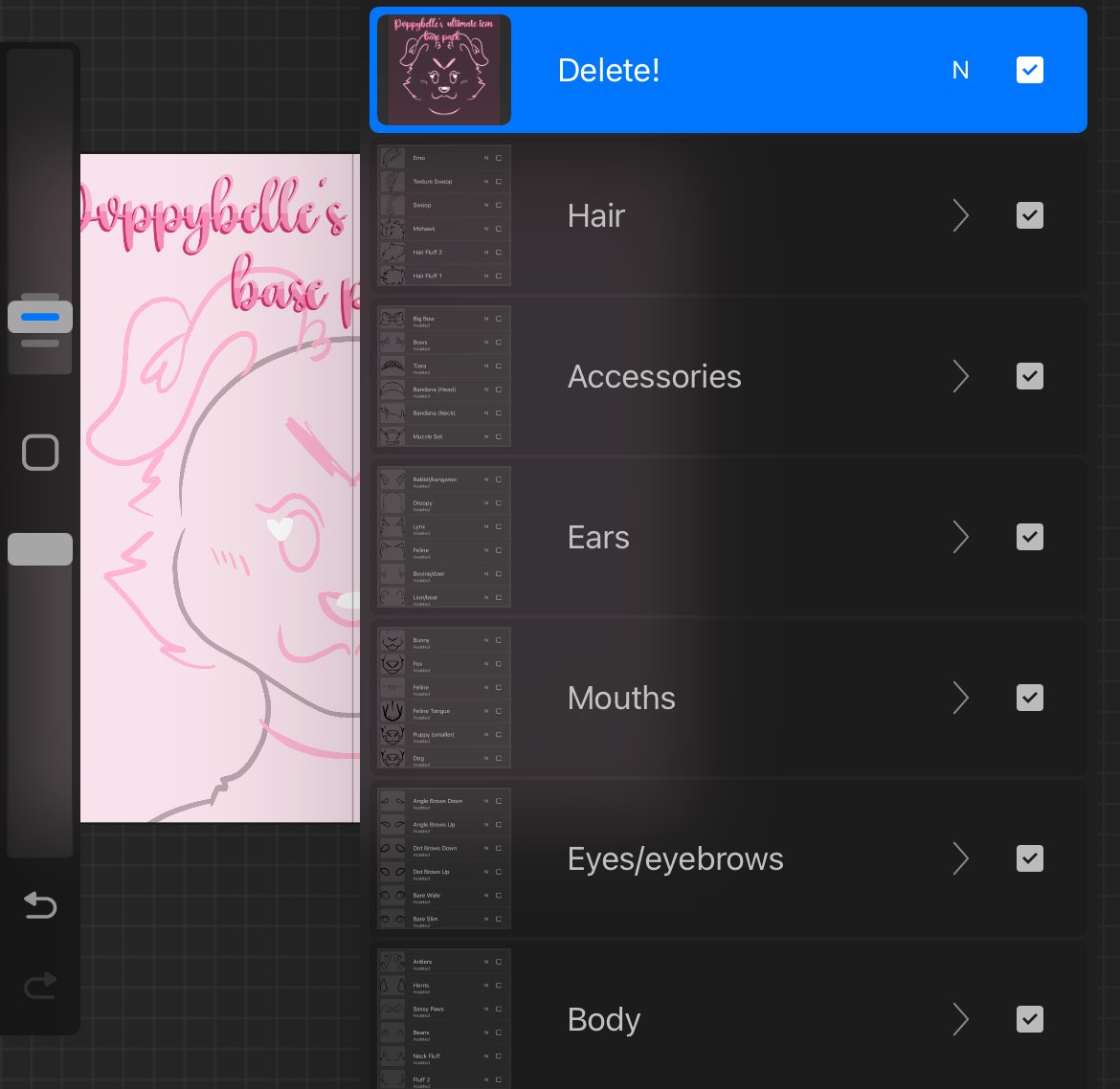Expand the Eyes/eyebrows group chevron
Viewport: 1120px width, 1089px height.
tap(961, 858)
